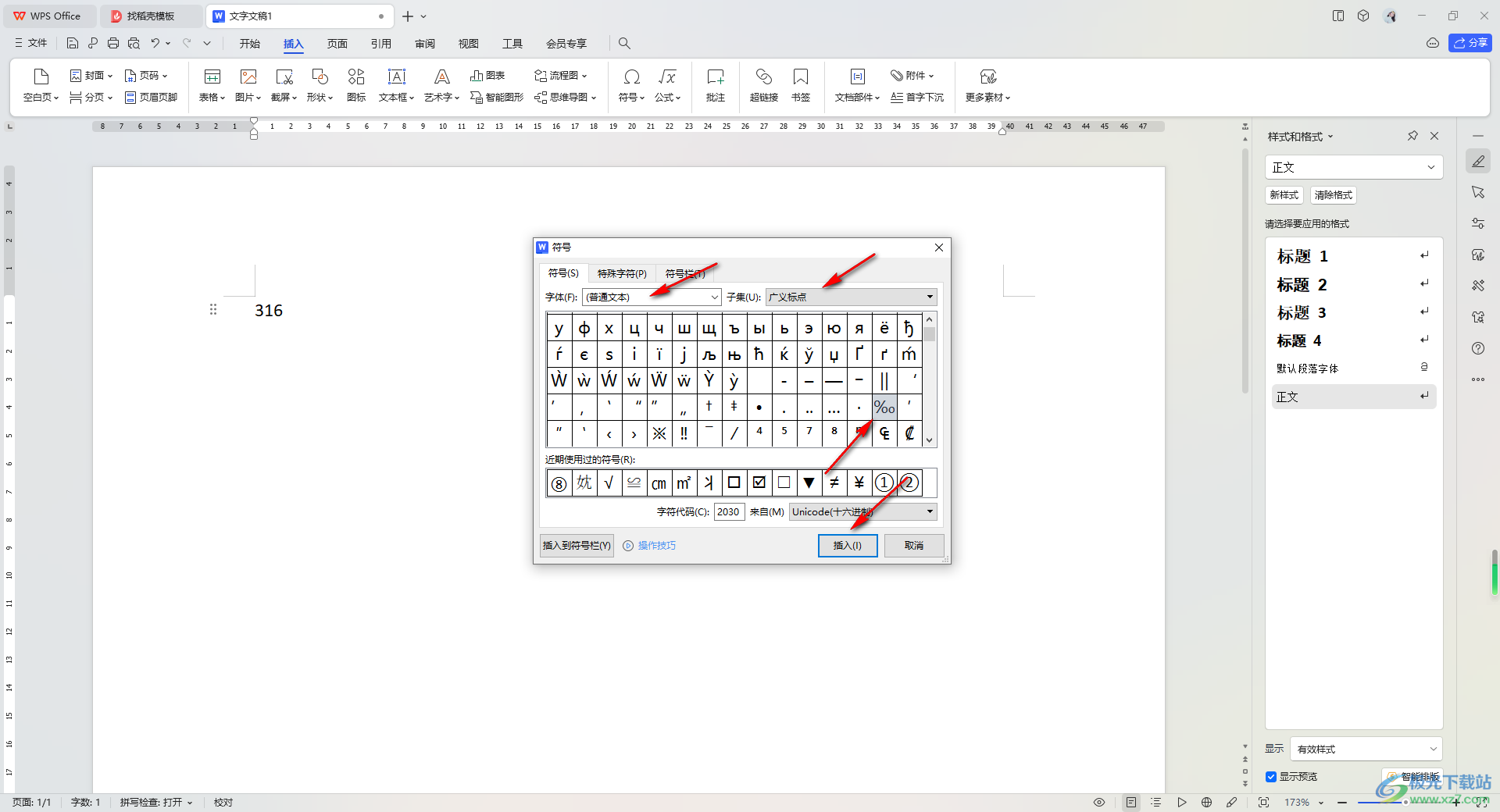
Task: Select the per mille symbol ‰
Action: 884,407
